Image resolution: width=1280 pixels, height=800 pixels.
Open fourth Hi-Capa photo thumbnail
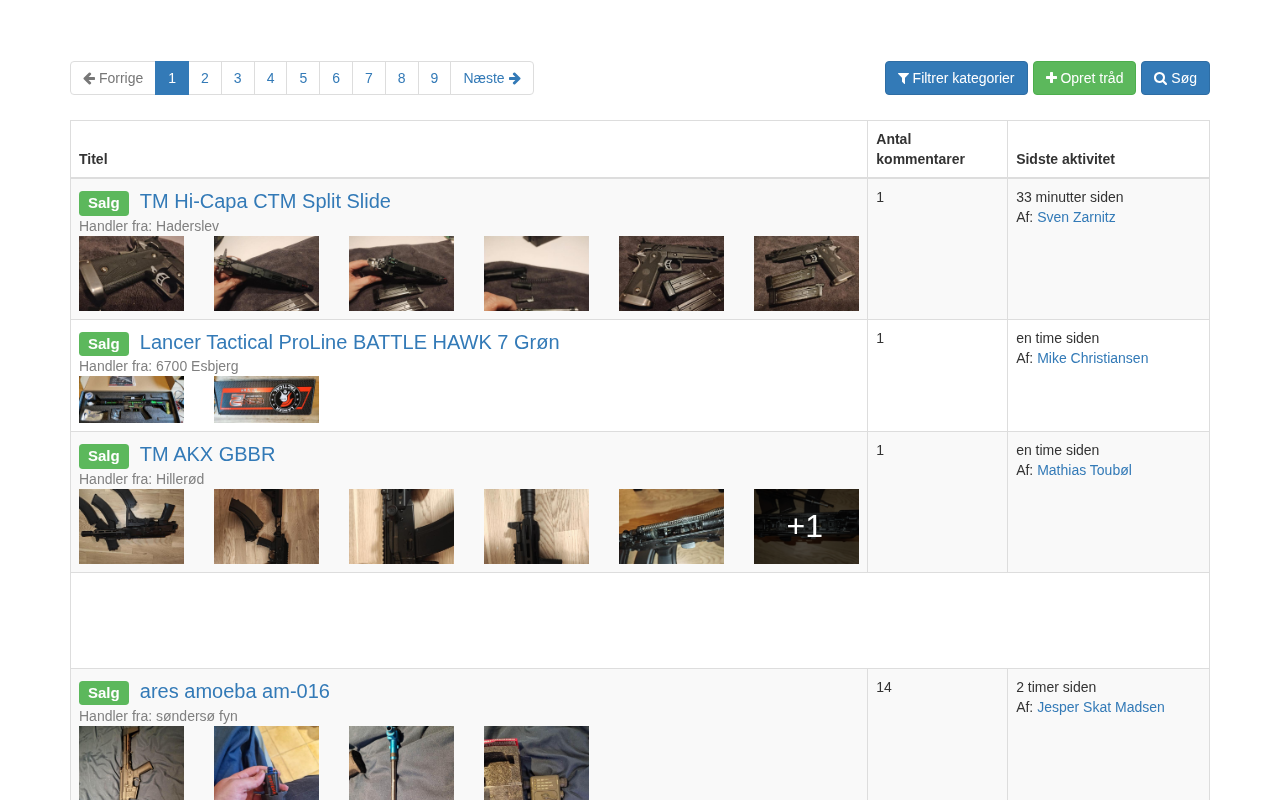pos(536,273)
